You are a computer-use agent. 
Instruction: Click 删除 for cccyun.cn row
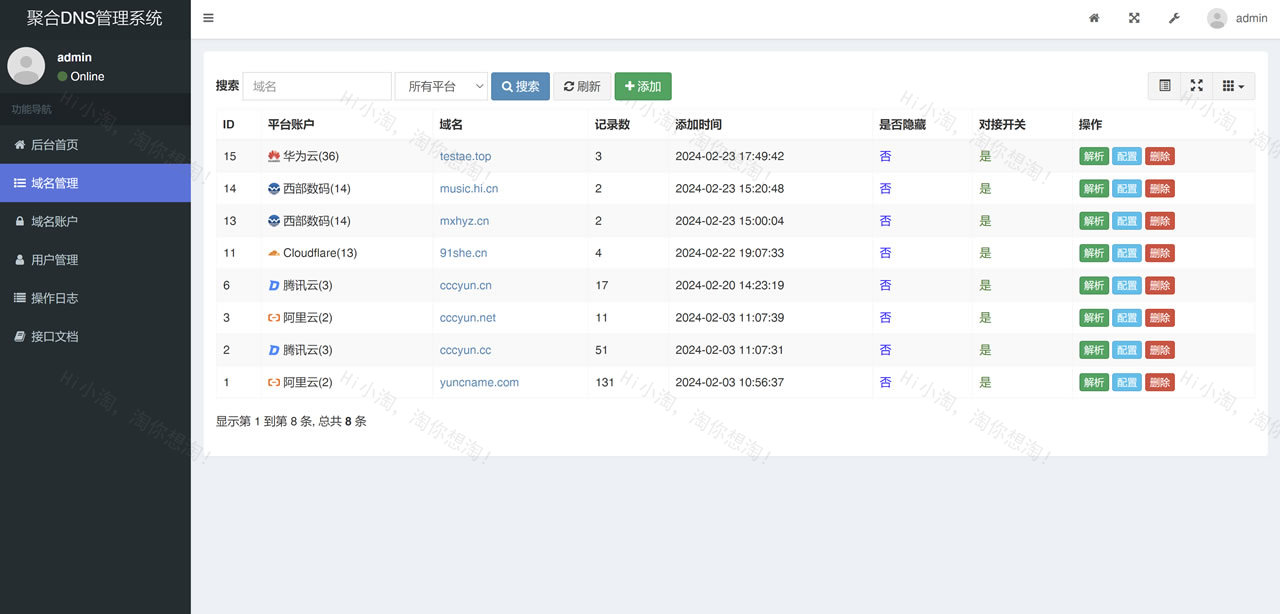click(1160, 285)
